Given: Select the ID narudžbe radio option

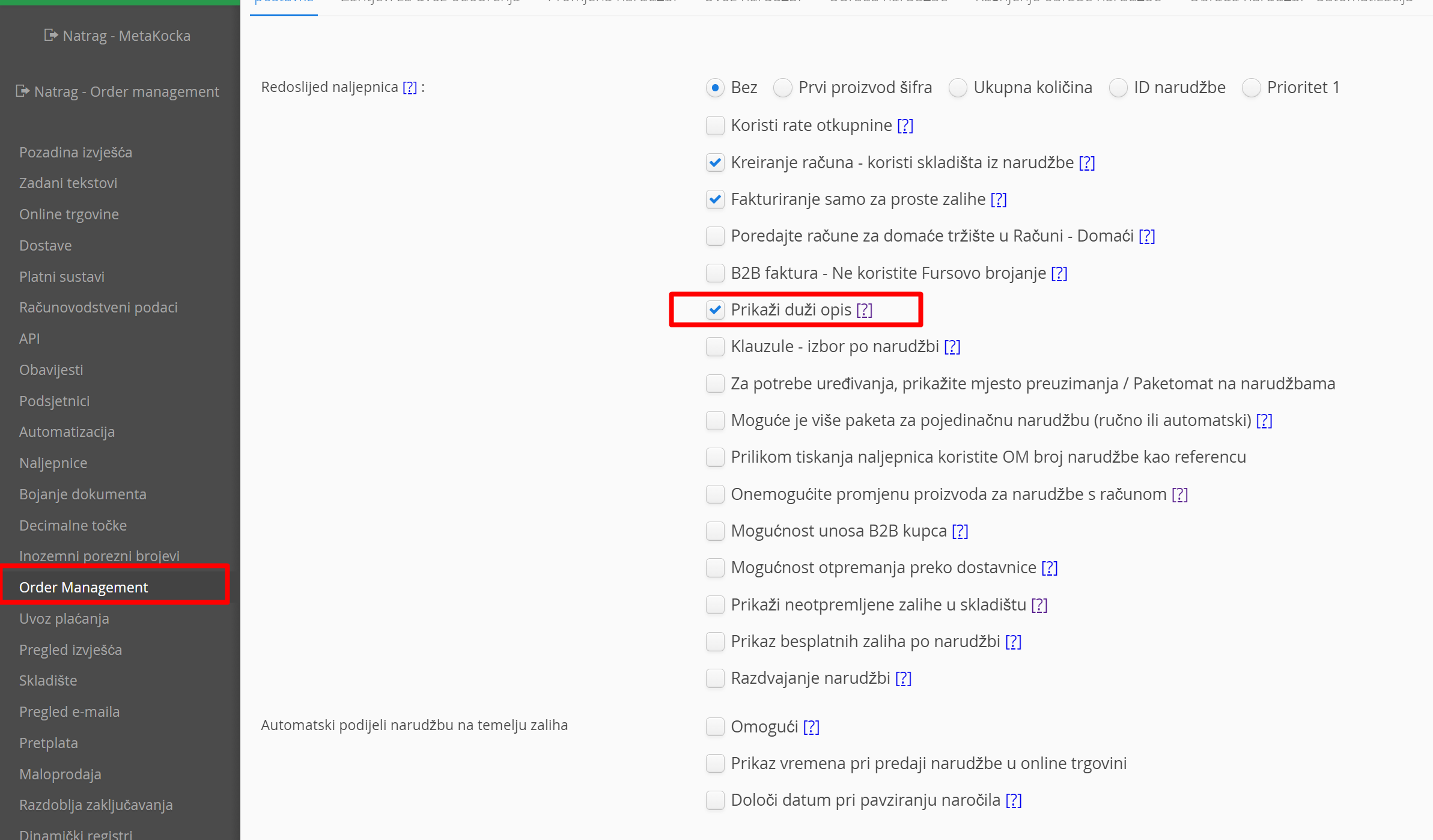Looking at the screenshot, I should click(x=1118, y=88).
